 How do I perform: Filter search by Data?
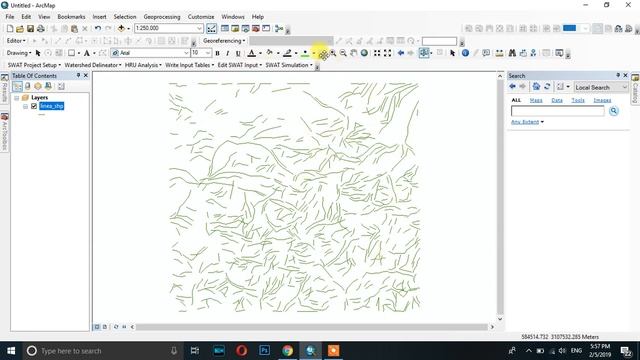(557, 100)
